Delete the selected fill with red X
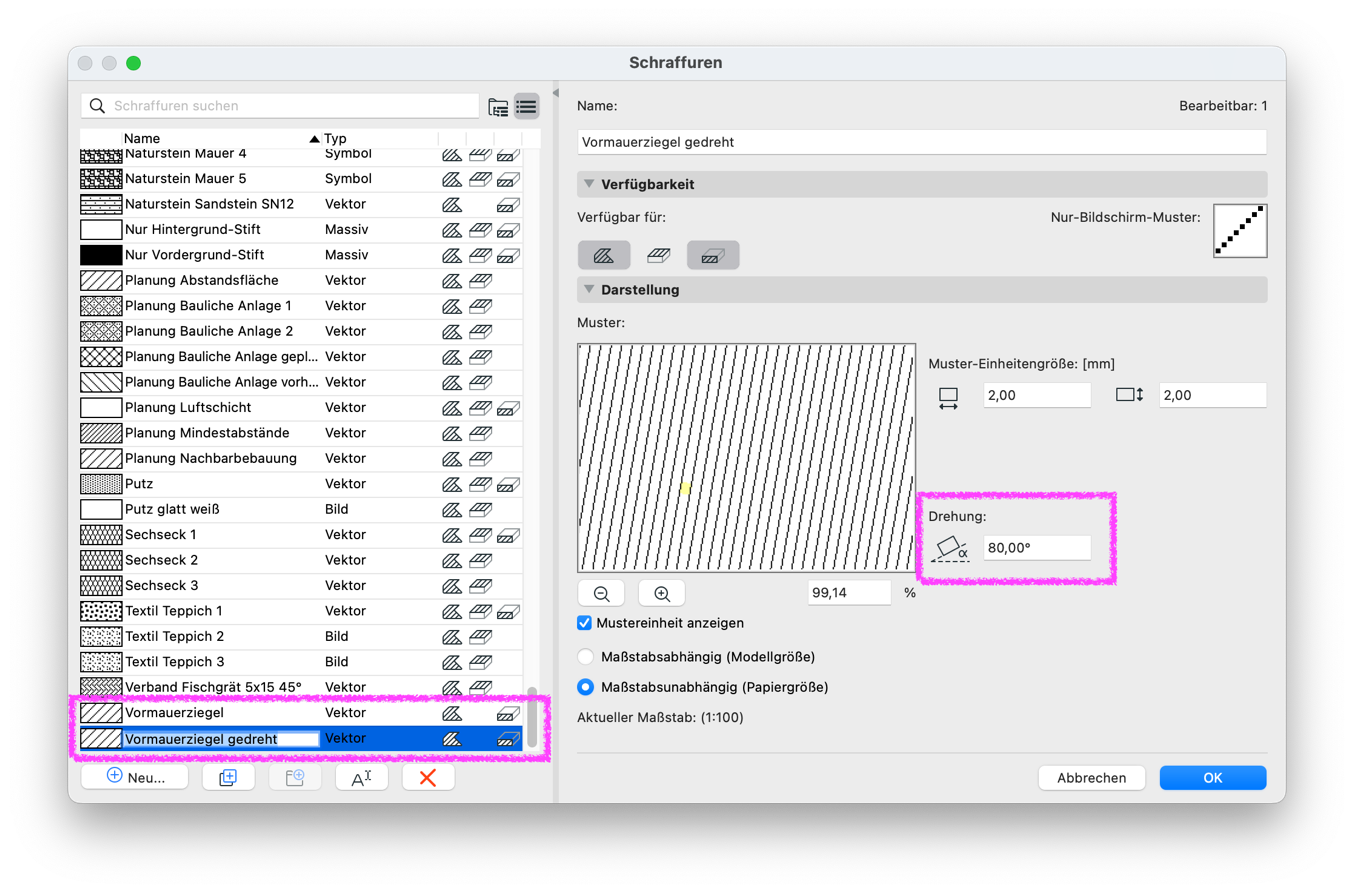Viewport: 1354px width, 893px height. [x=428, y=777]
